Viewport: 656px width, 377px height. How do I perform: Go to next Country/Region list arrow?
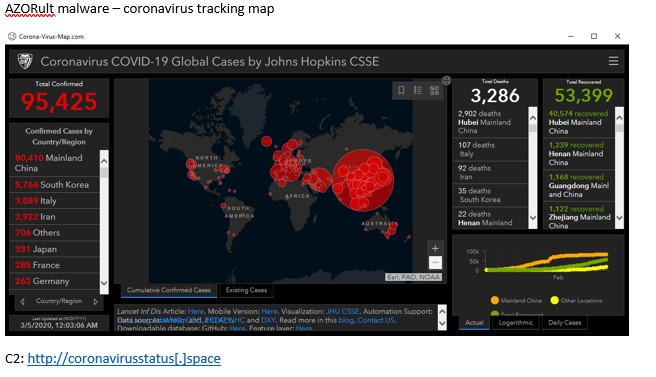(x=96, y=301)
